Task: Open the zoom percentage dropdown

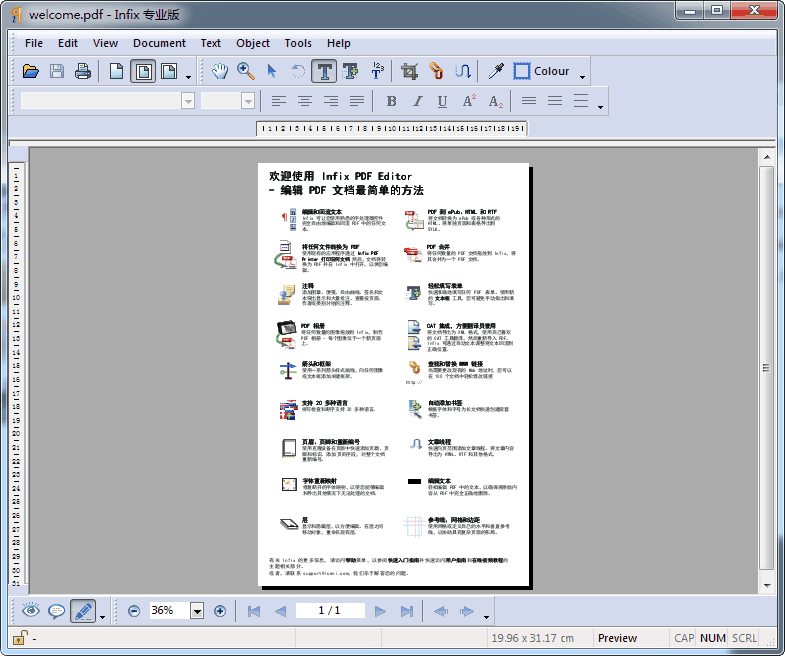Action: tap(197, 611)
